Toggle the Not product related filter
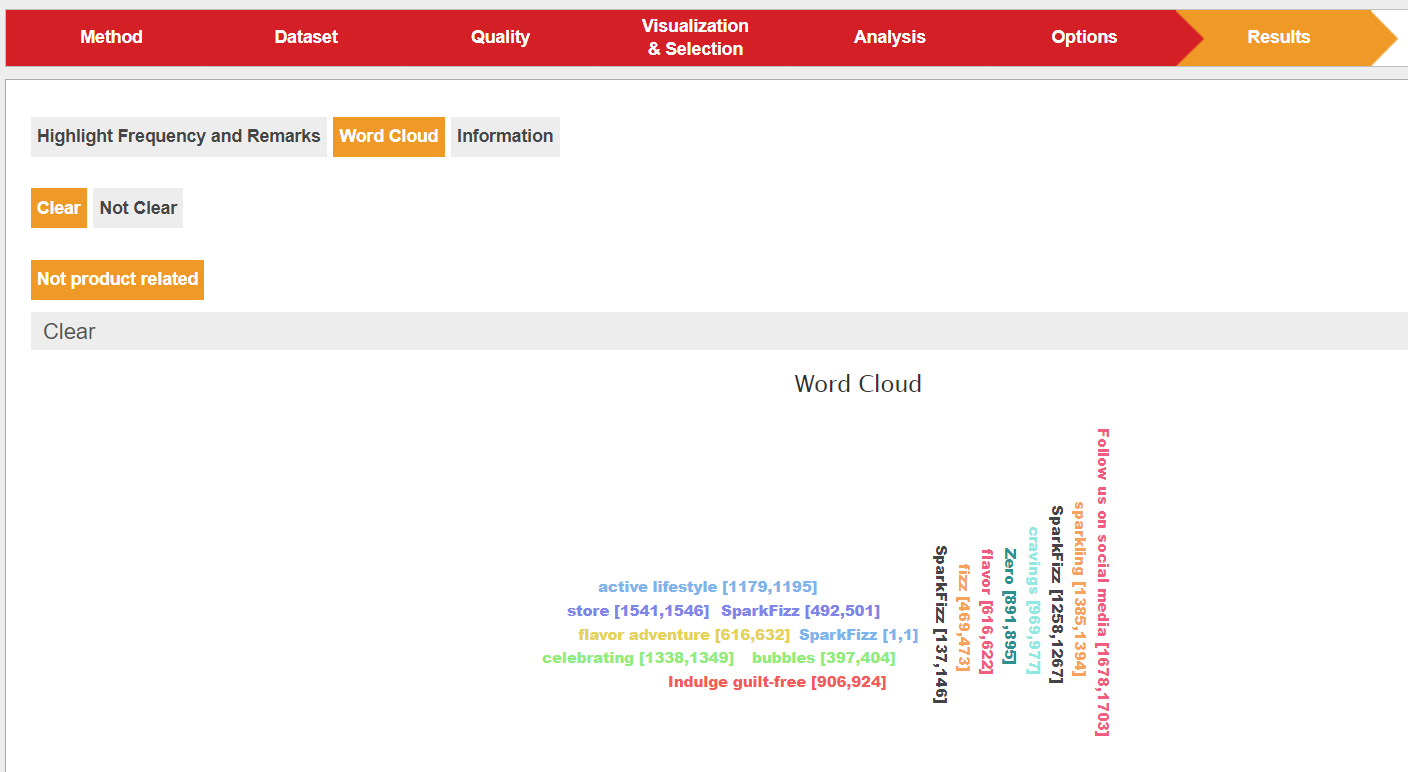 [x=117, y=279]
